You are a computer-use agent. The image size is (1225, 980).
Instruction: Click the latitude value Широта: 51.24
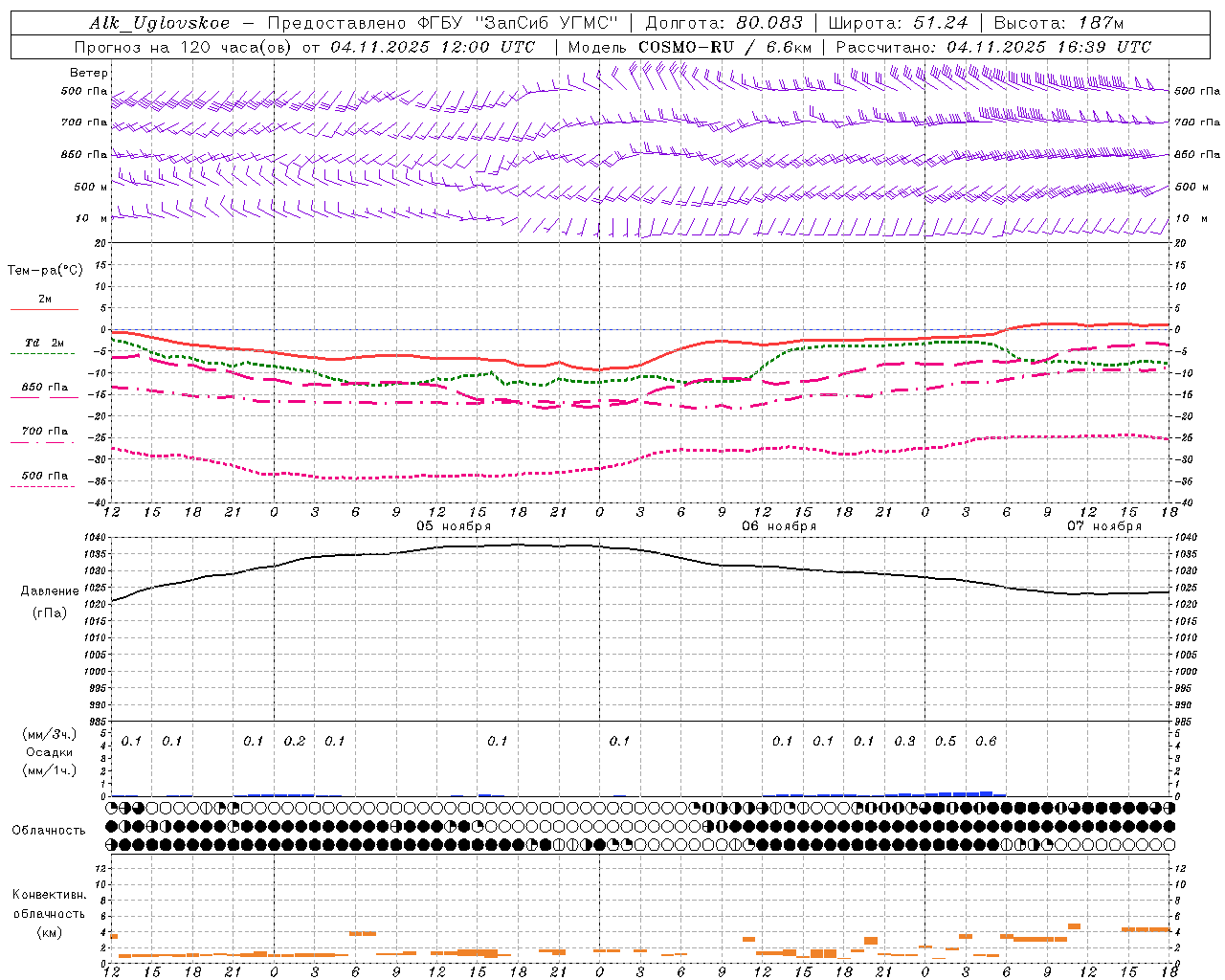(x=898, y=23)
